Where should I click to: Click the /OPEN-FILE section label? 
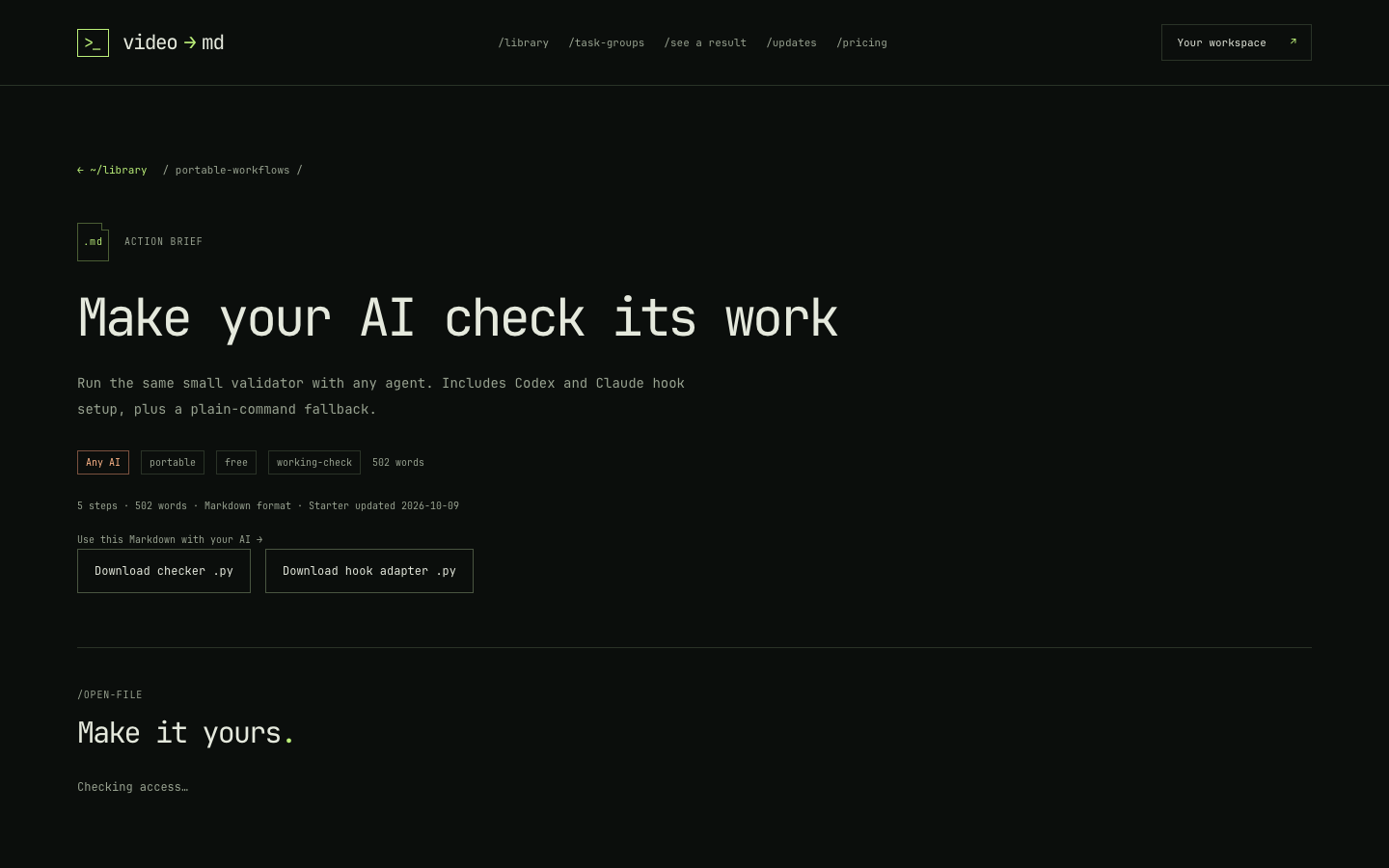[110, 694]
